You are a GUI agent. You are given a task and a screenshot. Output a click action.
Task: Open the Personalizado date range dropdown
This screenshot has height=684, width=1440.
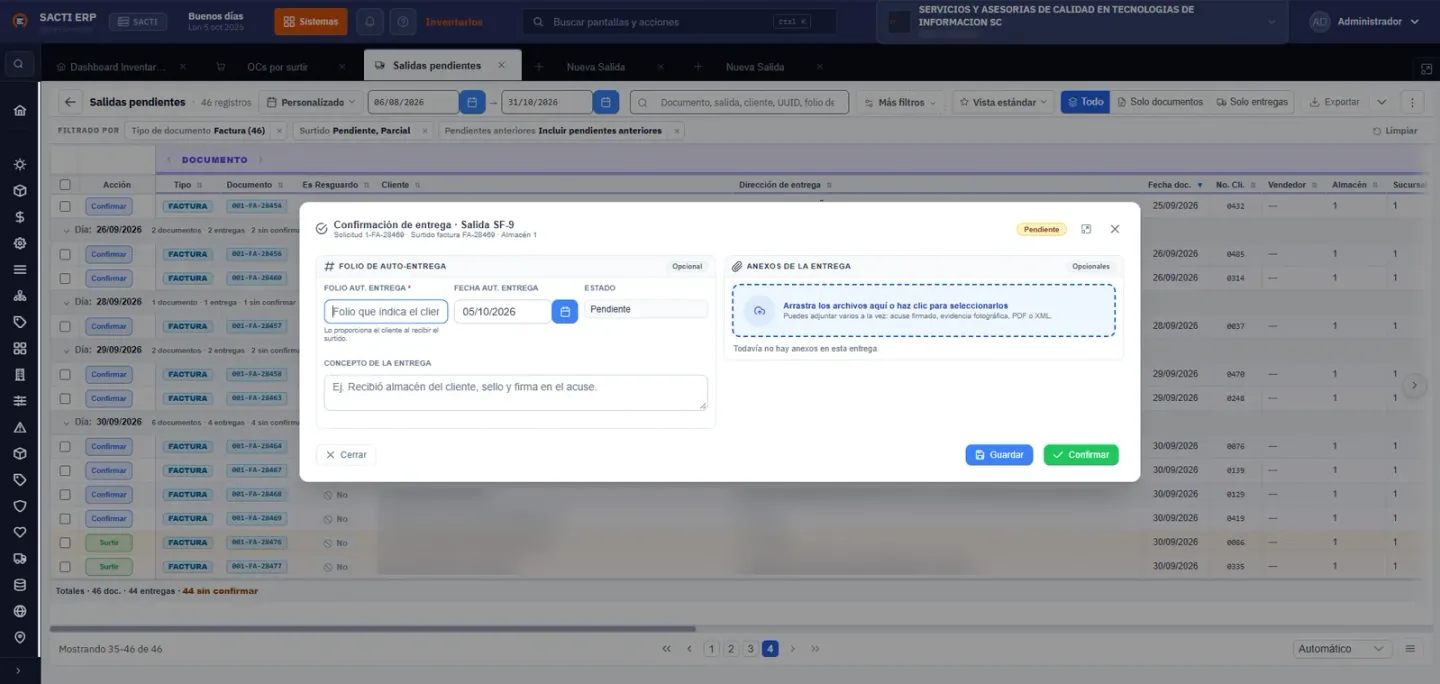(x=312, y=102)
